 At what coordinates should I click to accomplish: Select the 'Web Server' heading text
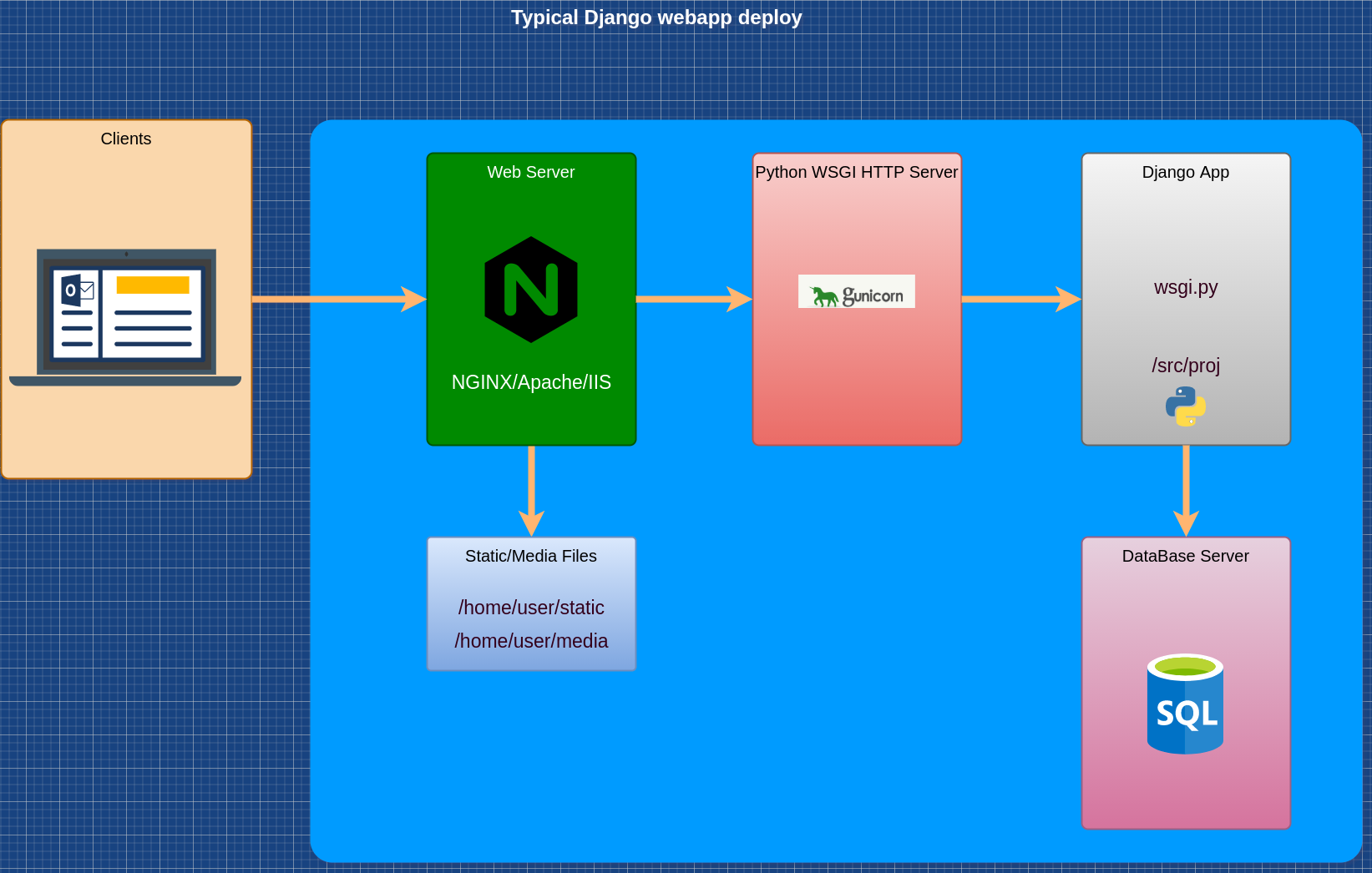coord(531,172)
